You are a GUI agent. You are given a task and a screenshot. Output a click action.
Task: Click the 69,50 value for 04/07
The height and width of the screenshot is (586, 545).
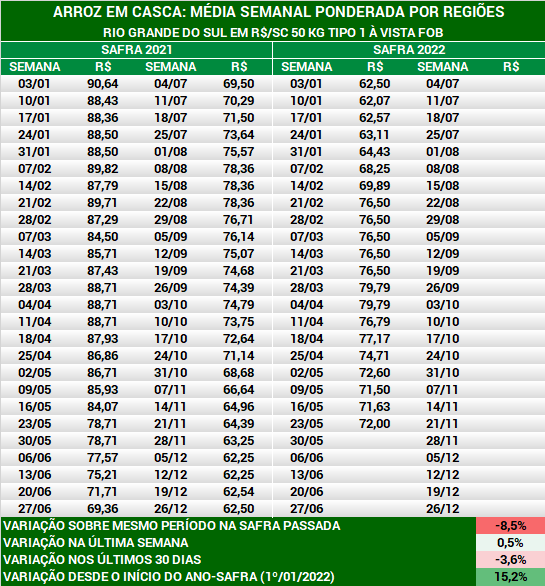coord(239,84)
